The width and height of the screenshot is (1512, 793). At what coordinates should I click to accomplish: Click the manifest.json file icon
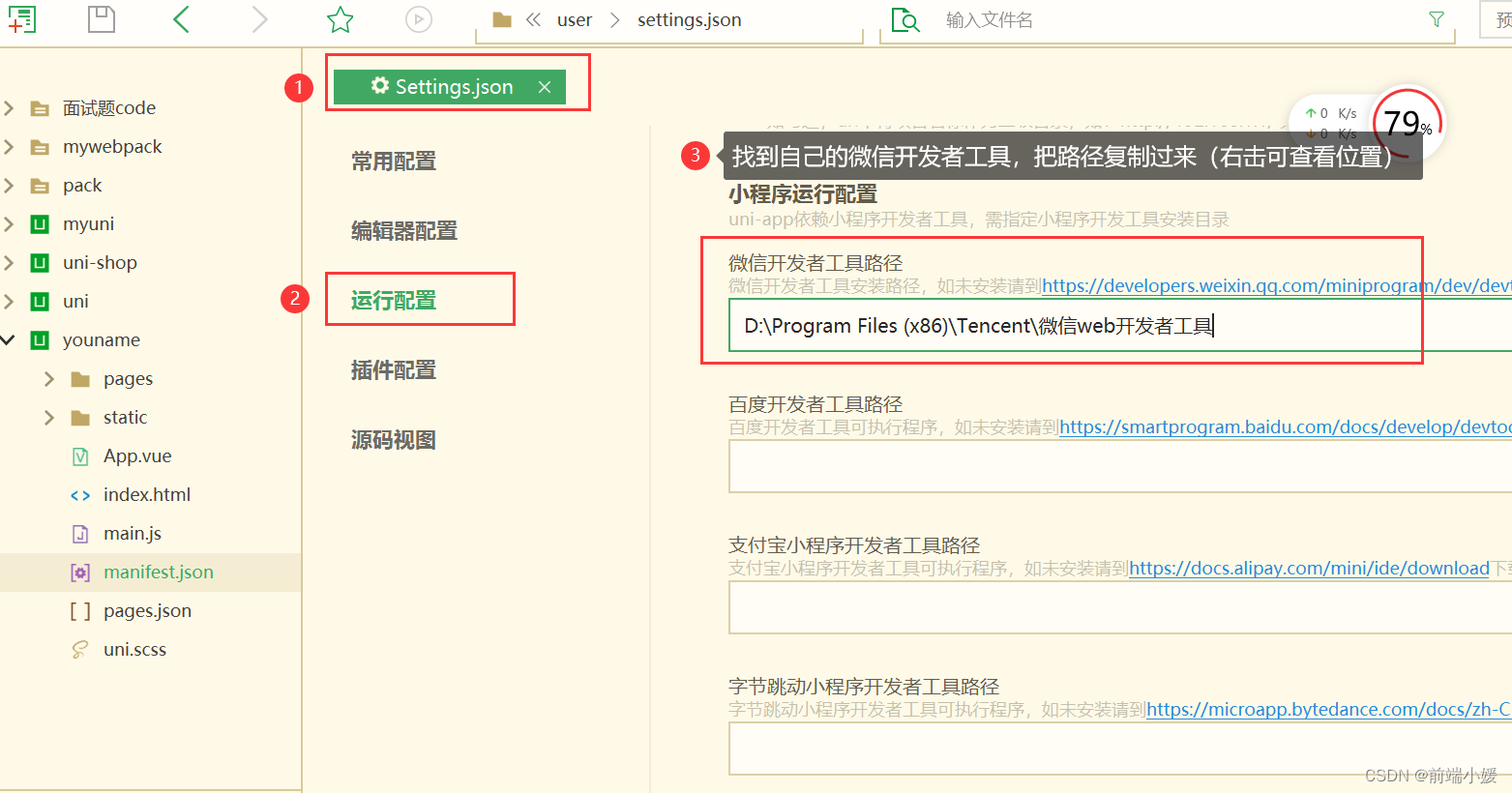[x=80, y=573]
